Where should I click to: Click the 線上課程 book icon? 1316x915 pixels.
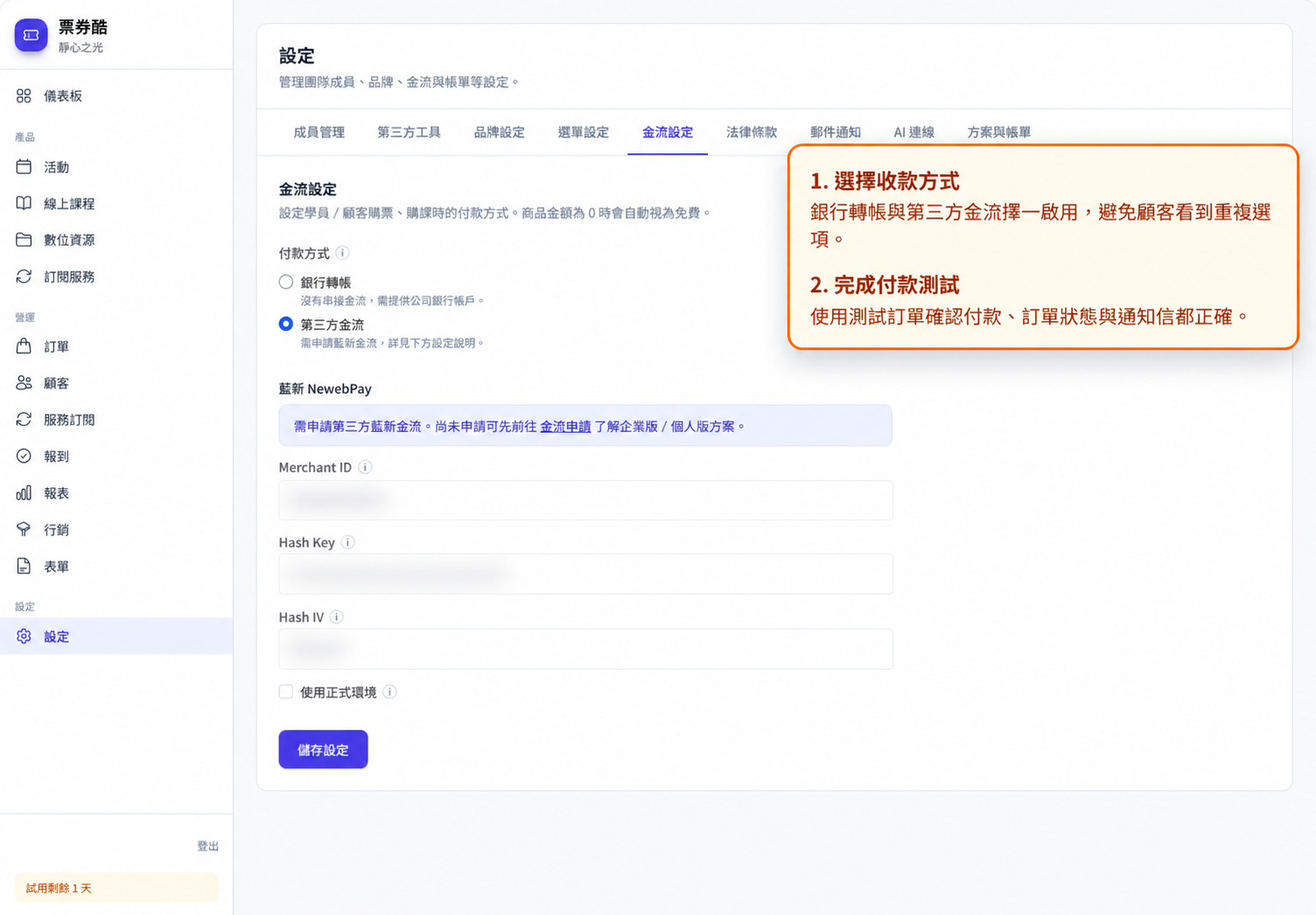point(24,203)
